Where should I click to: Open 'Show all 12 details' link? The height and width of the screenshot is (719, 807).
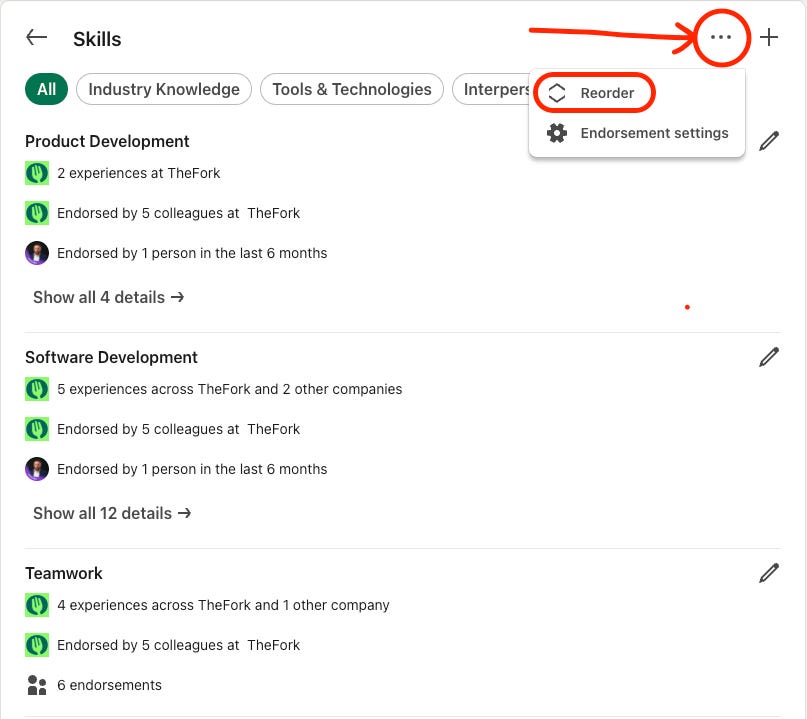(112, 514)
